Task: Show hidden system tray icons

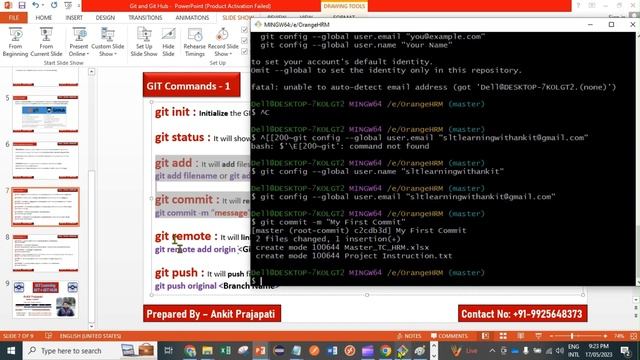Action: [492, 351]
